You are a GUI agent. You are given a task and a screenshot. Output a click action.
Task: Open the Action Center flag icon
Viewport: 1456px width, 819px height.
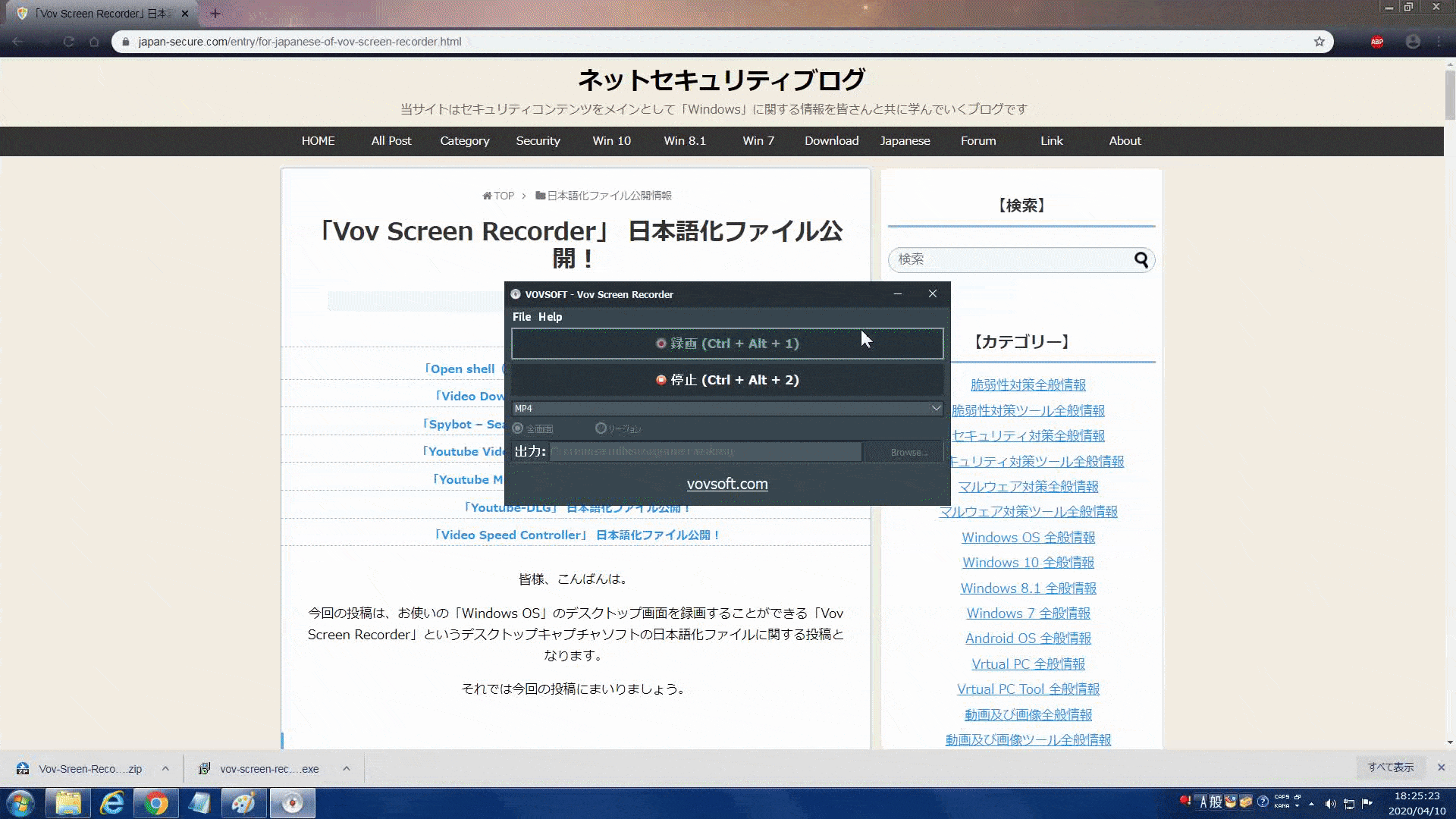[x=1367, y=803]
